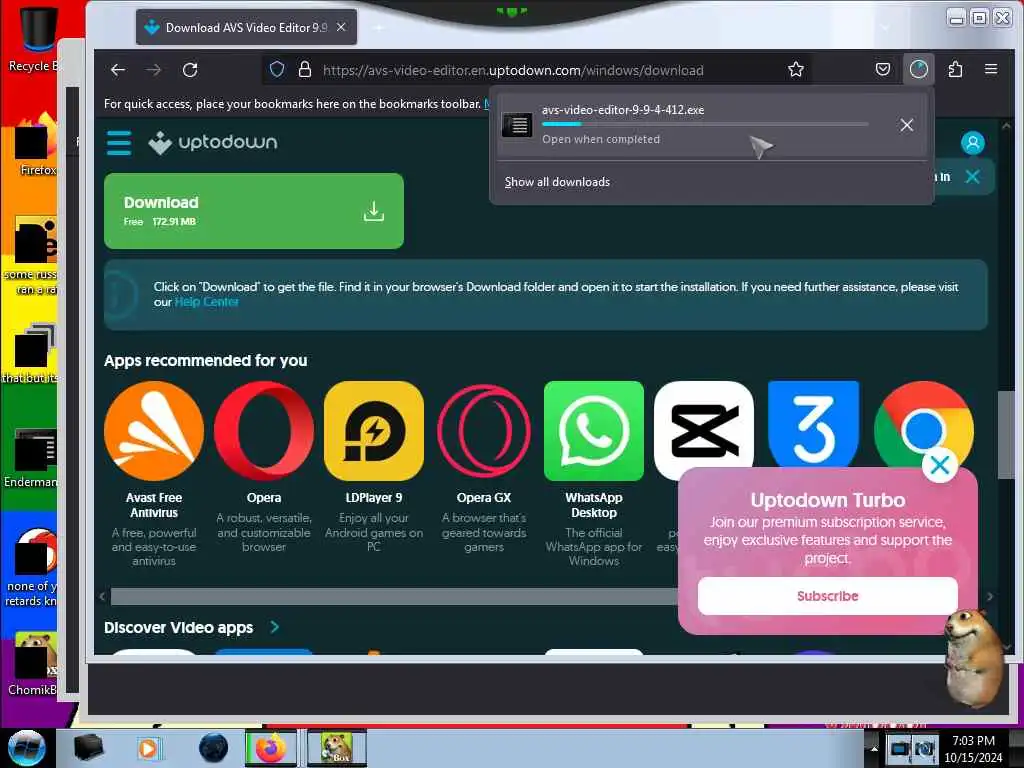Click the hamster Box taskbar item
1024x768 pixels.
(337, 748)
